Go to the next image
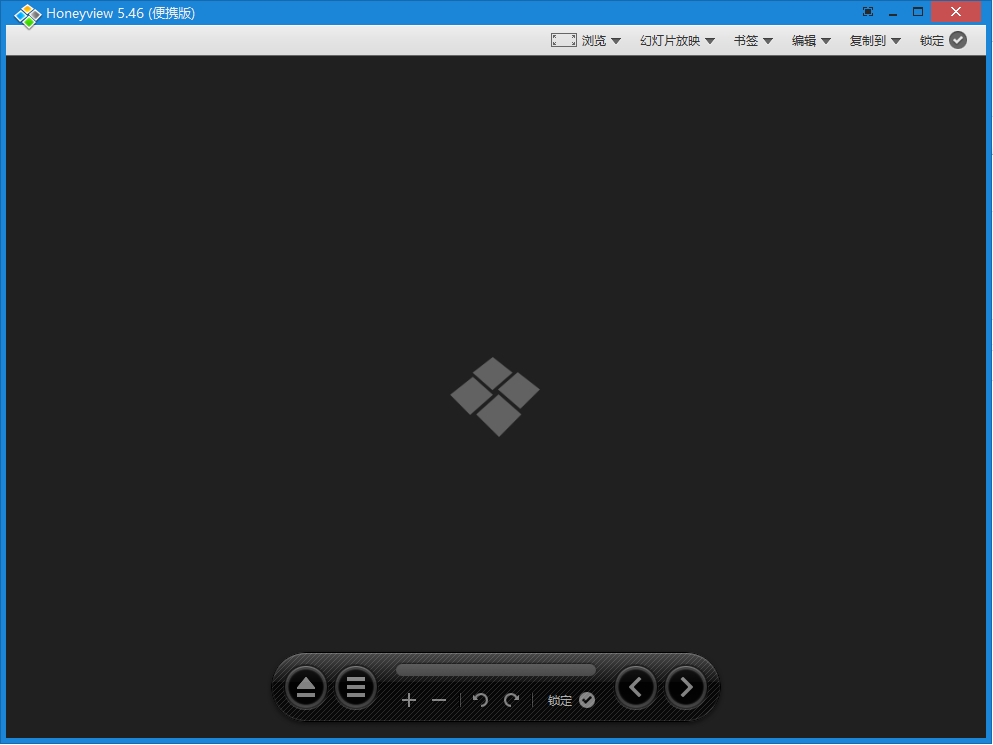Image resolution: width=993 pixels, height=745 pixels. click(x=685, y=687)
